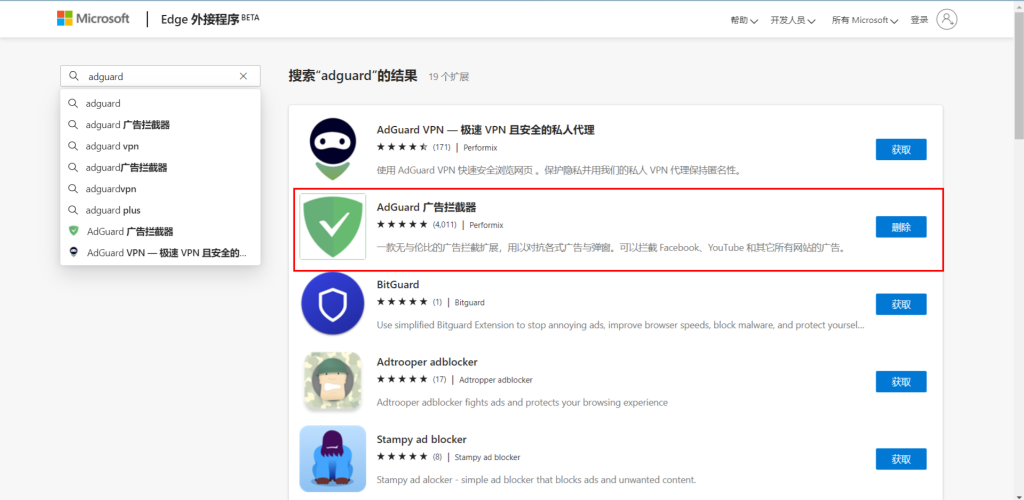The height and width of the screenshot is (500, 1024).
Task: Click Edge 外接程序 title link
Action: click(x=210, y=19)
